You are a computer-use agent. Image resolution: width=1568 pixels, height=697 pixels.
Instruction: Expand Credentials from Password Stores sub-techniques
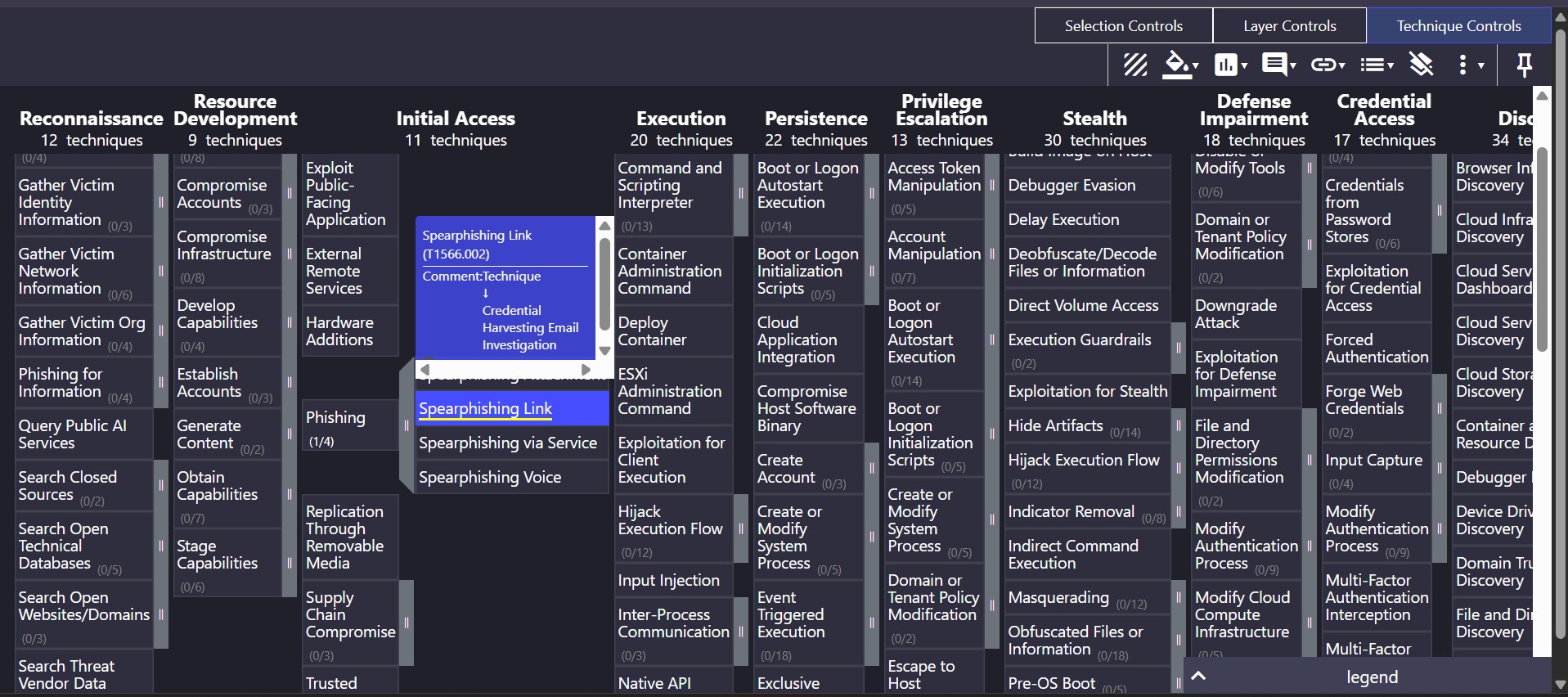click(x=1440, y=210)
